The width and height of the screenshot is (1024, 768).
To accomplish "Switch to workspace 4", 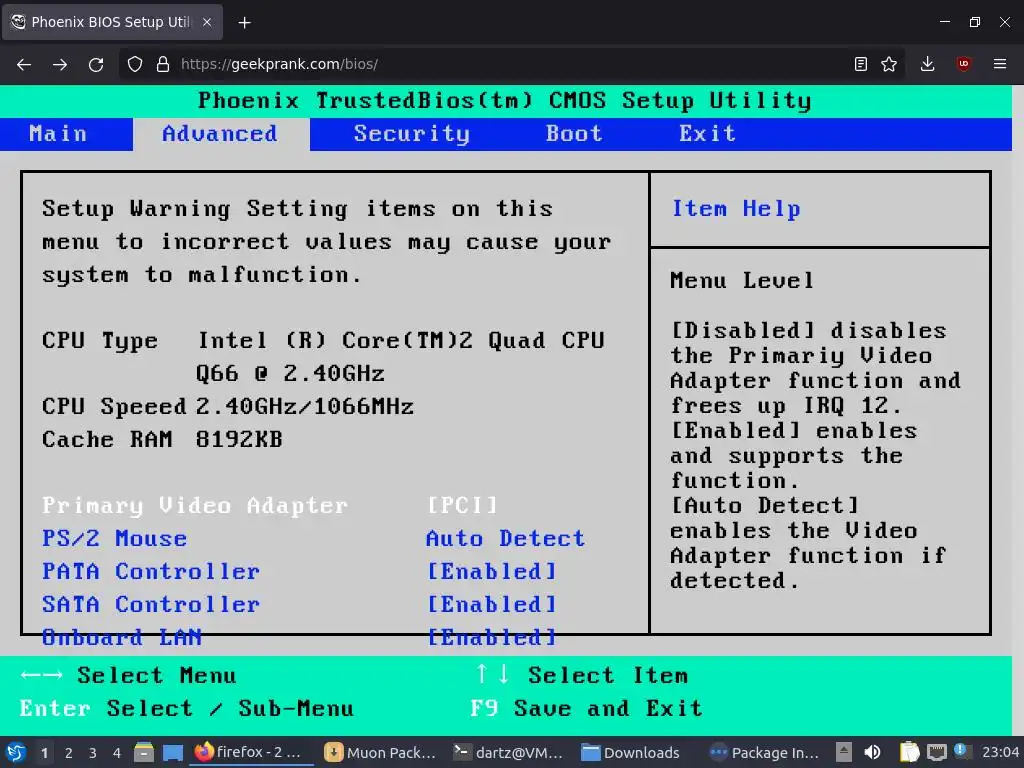I will 117,753.
